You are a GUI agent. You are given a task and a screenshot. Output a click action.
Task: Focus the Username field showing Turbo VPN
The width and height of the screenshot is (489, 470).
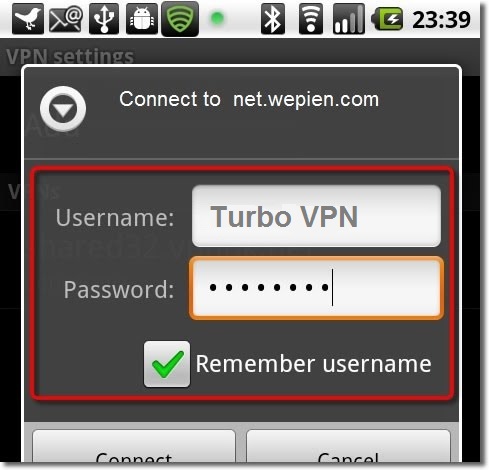[x=316, y=216]
